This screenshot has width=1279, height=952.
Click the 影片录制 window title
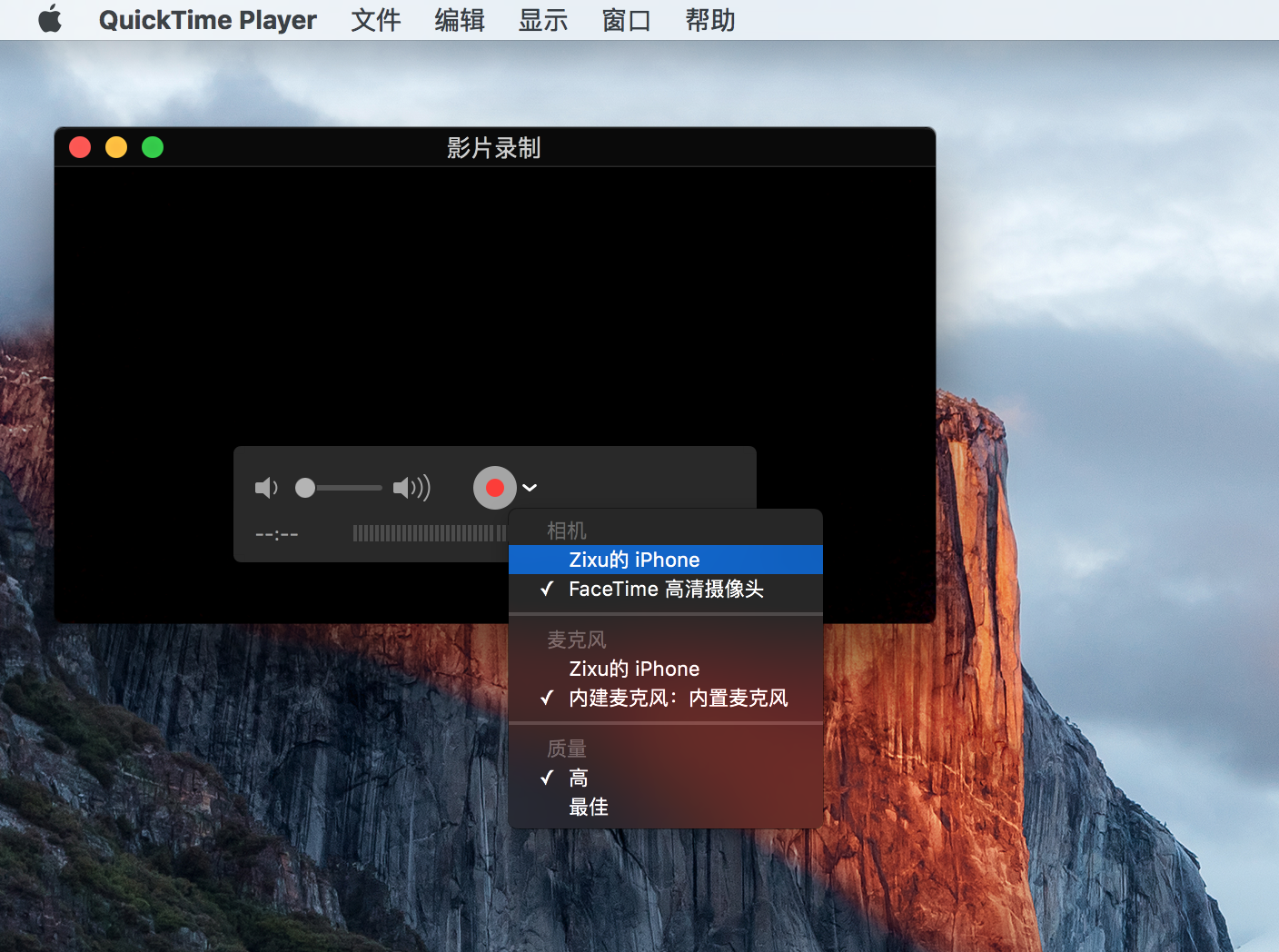494,147
